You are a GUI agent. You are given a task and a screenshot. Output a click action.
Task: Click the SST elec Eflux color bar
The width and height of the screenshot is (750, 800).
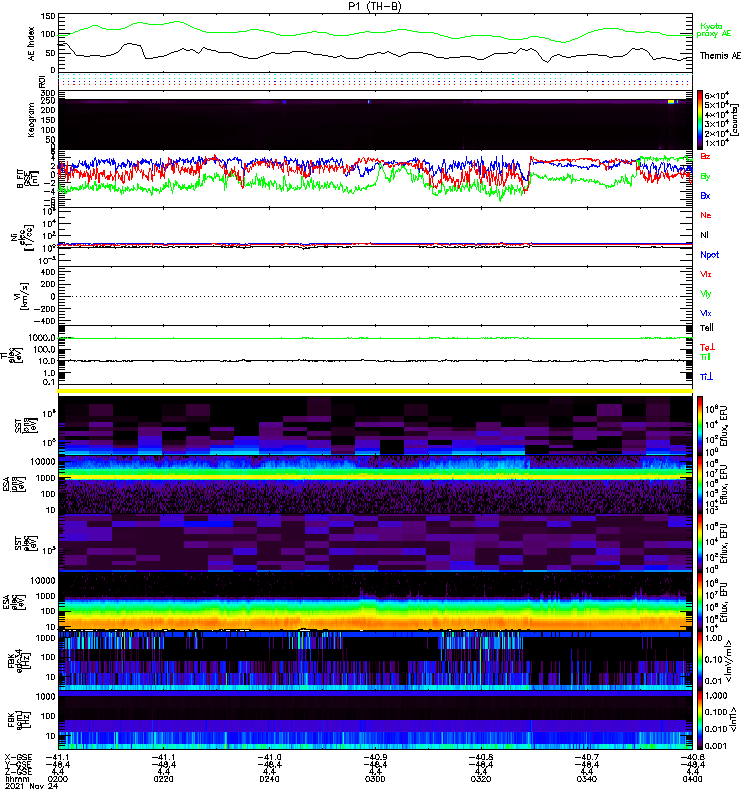click(700, 543)
